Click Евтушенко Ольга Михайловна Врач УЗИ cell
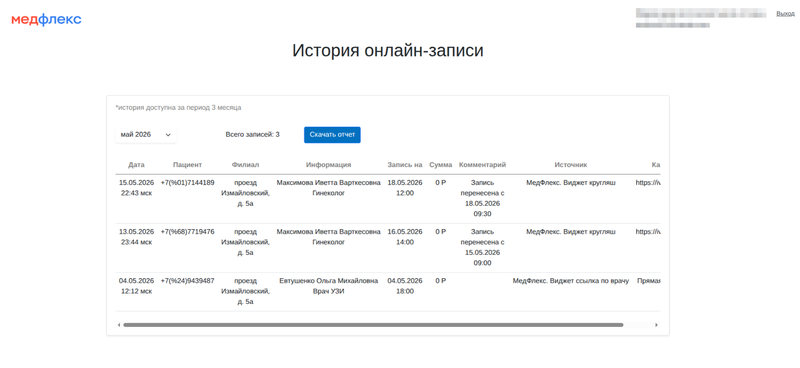800x368 pixels. point(329,286)
